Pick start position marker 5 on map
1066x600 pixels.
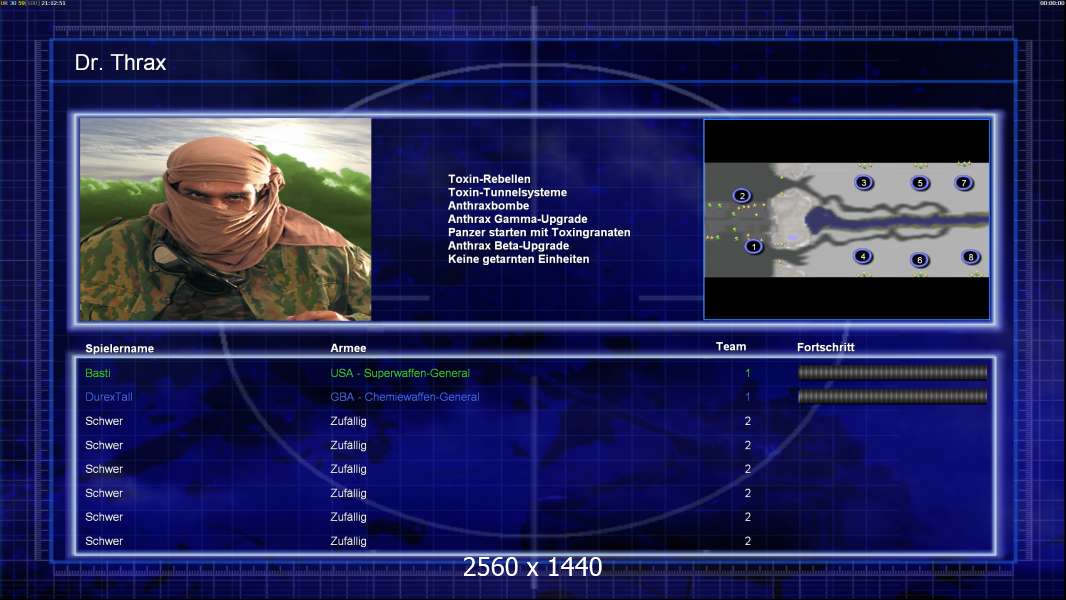[x=920, y=183]
